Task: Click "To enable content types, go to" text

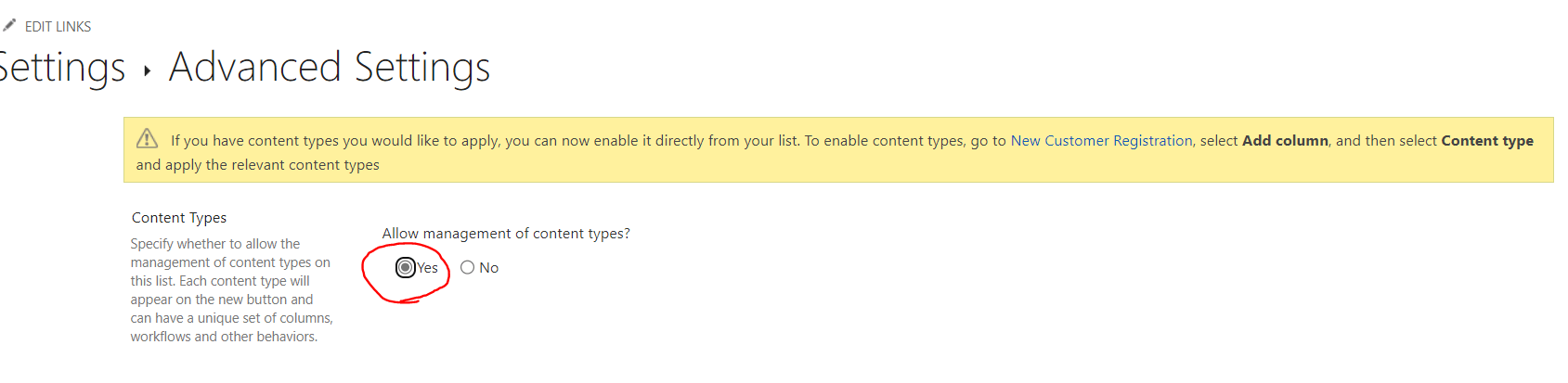Action: pyautogui.click(x=905, y=141)
